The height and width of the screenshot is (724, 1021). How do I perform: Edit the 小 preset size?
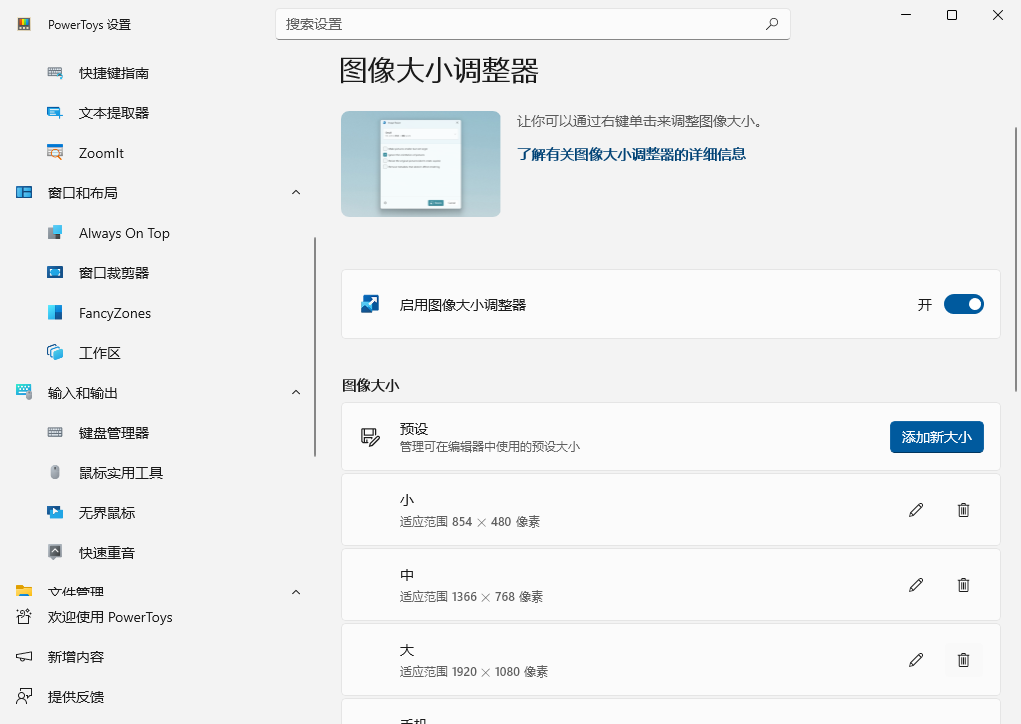(x=915, y=510)
